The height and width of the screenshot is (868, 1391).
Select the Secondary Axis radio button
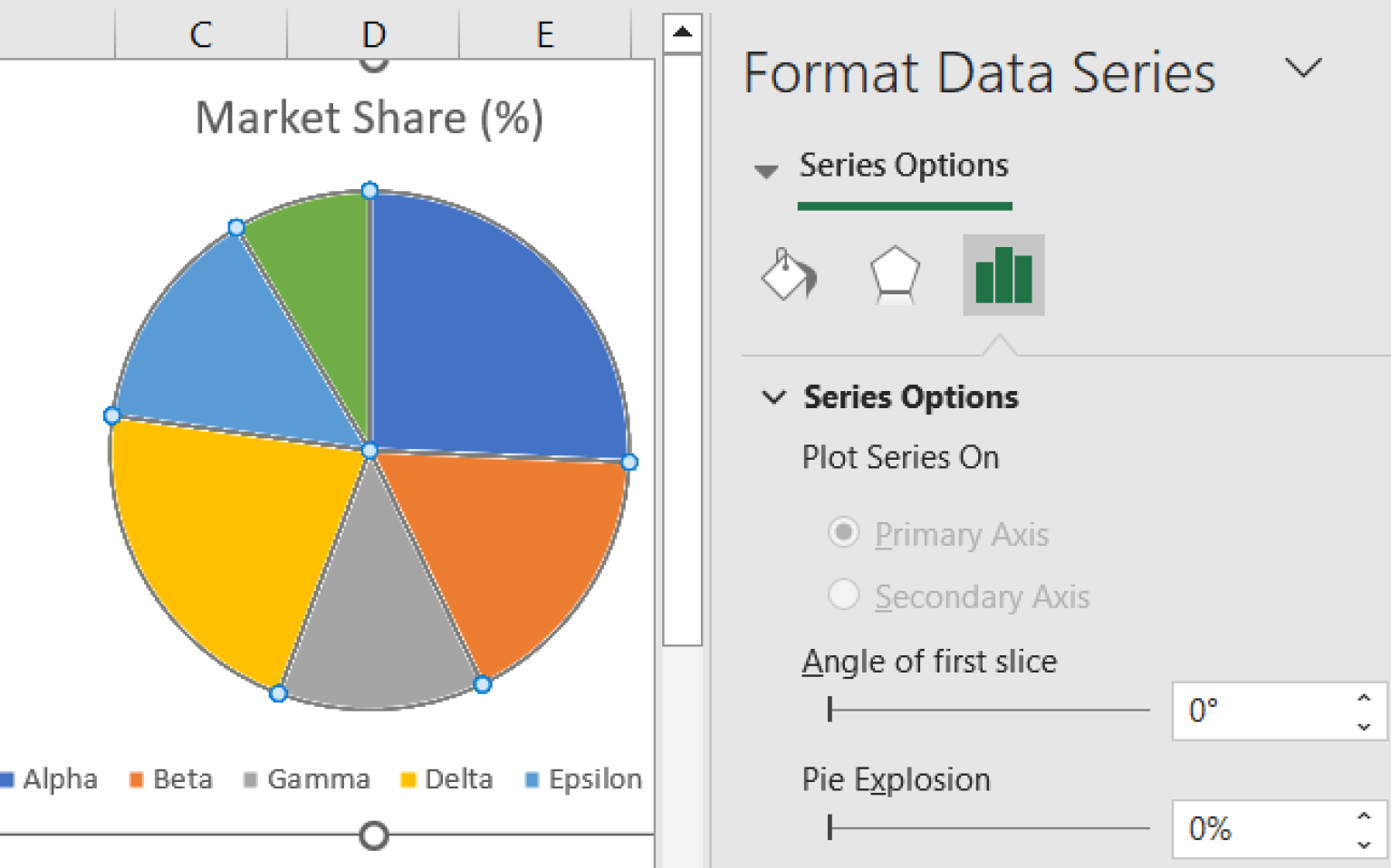click(843, 595)
